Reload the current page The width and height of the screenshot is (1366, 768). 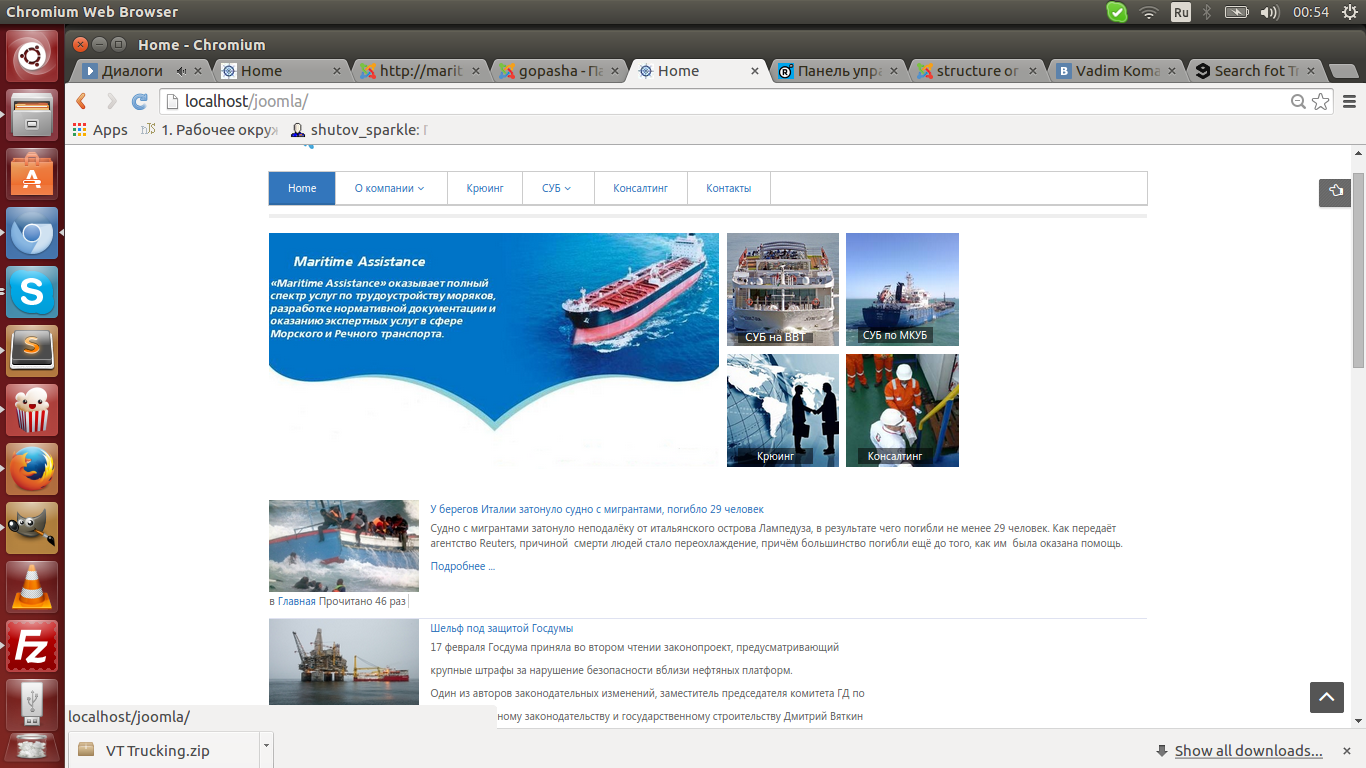point(140,101)
